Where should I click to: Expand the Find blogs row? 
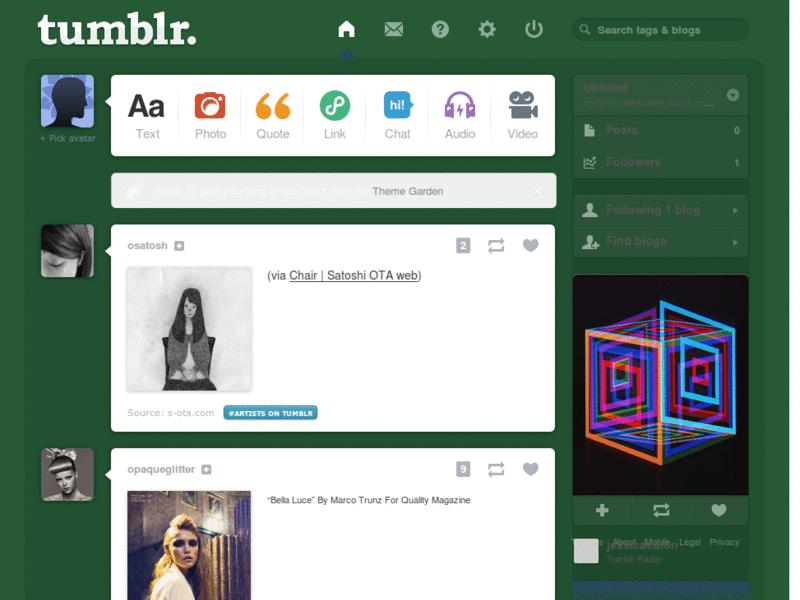point(661,242)
